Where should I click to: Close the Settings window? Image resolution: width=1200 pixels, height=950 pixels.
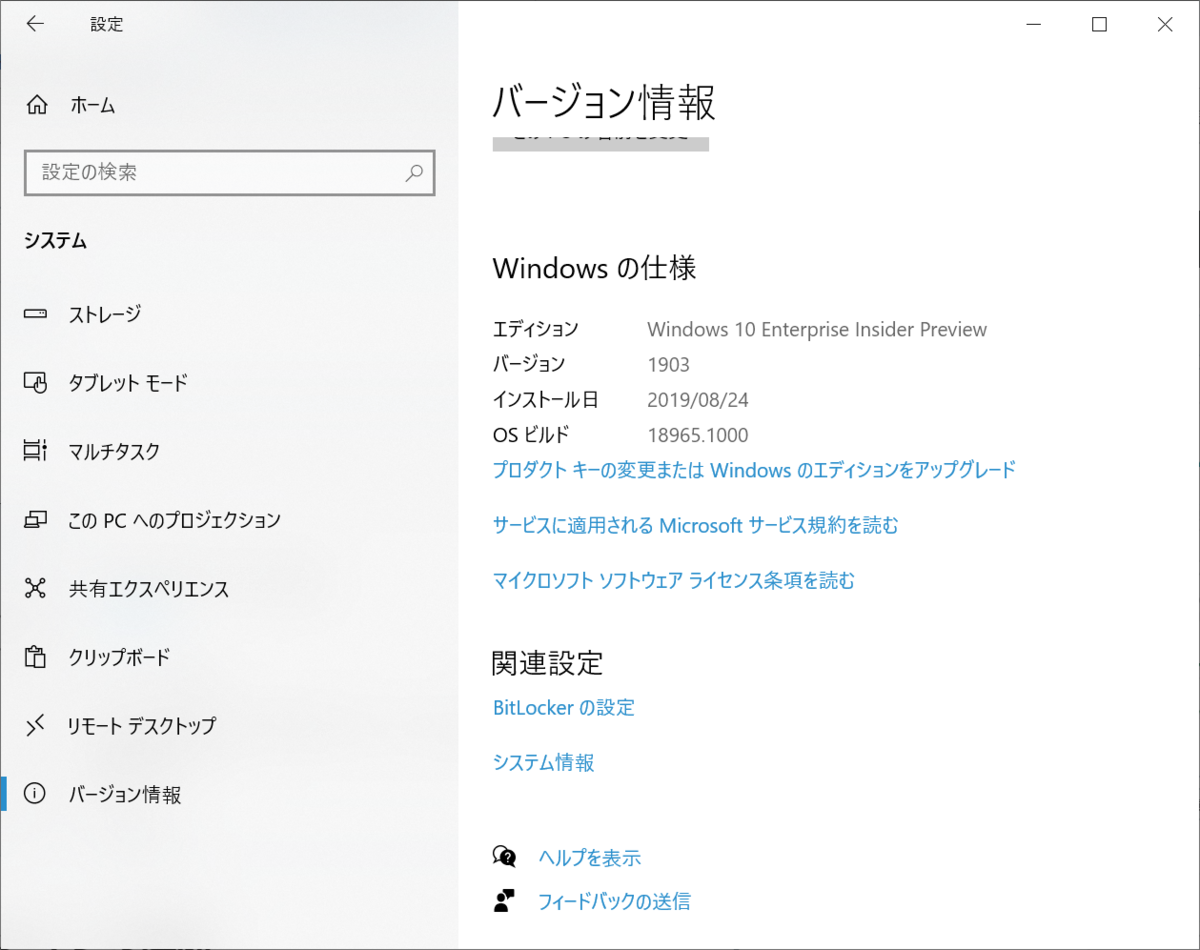tap(1165, 25)
